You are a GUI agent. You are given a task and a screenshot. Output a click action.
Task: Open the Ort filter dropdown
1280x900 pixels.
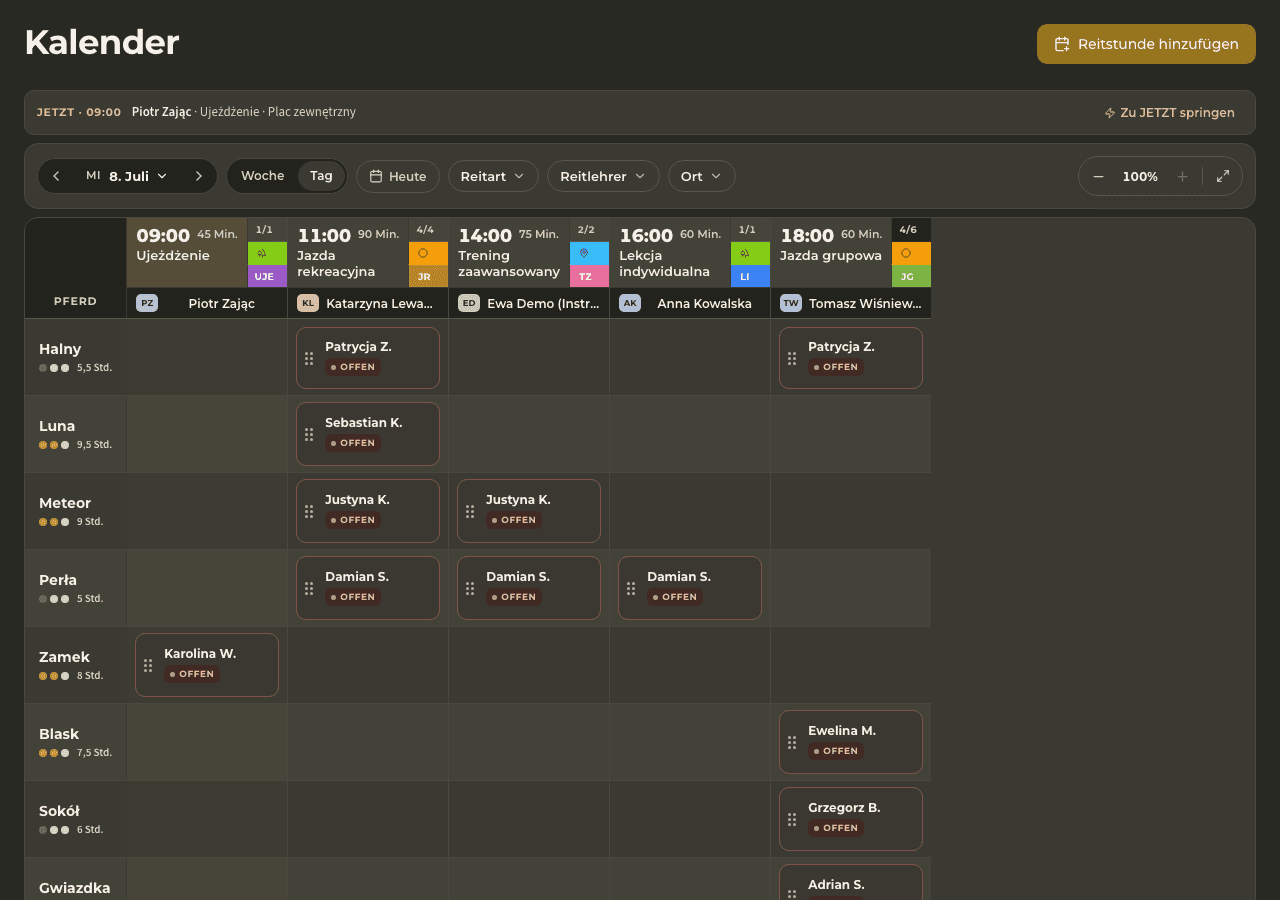tap(701, 176)
